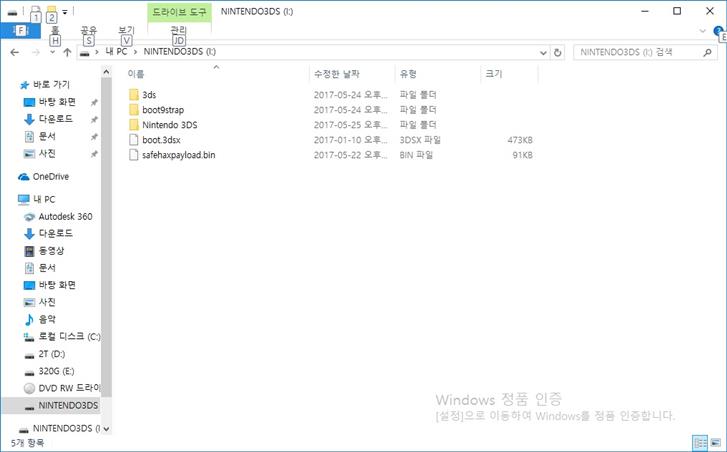Viewport: 727px width, 452px height.
Task: Sort by 수정한 날짜 column header
Action: [337, 74]
